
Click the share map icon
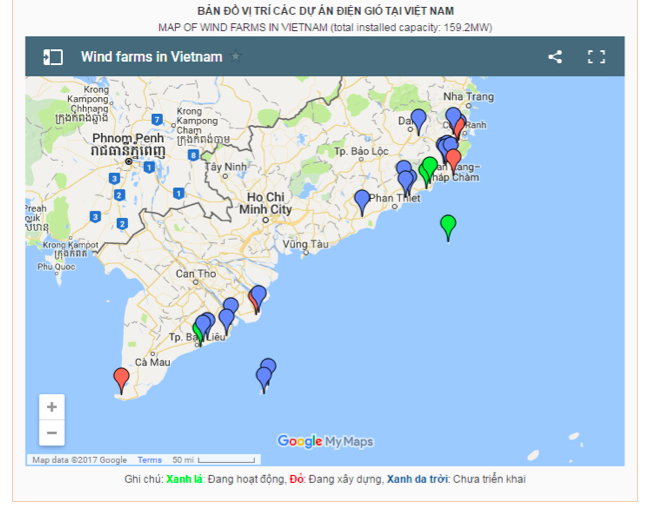[x=555, y=57]
